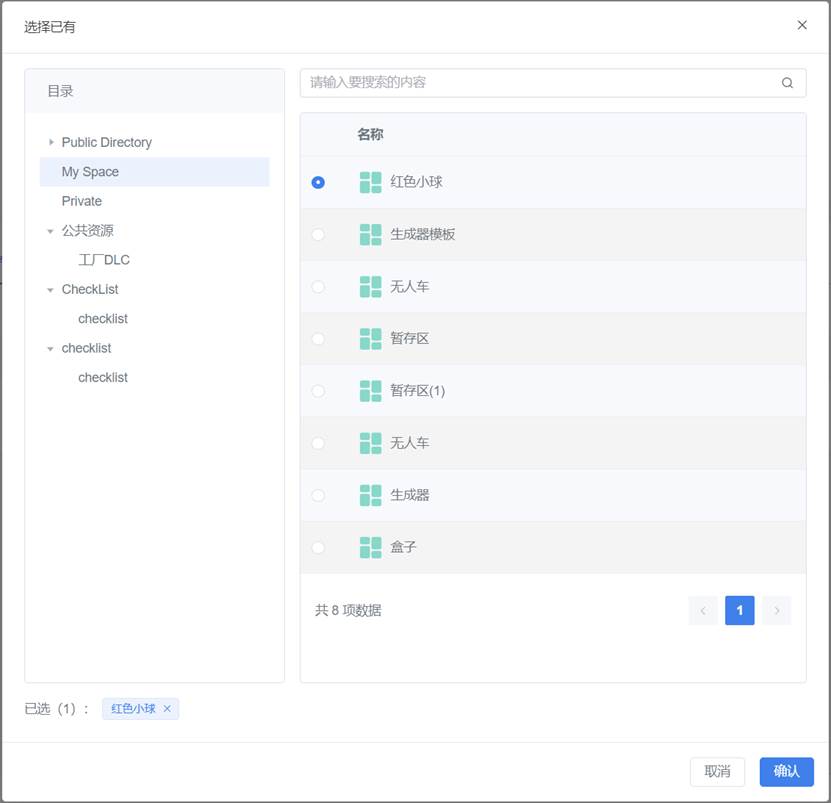Select the 生成器 radio button

click(x=318, y=496)
